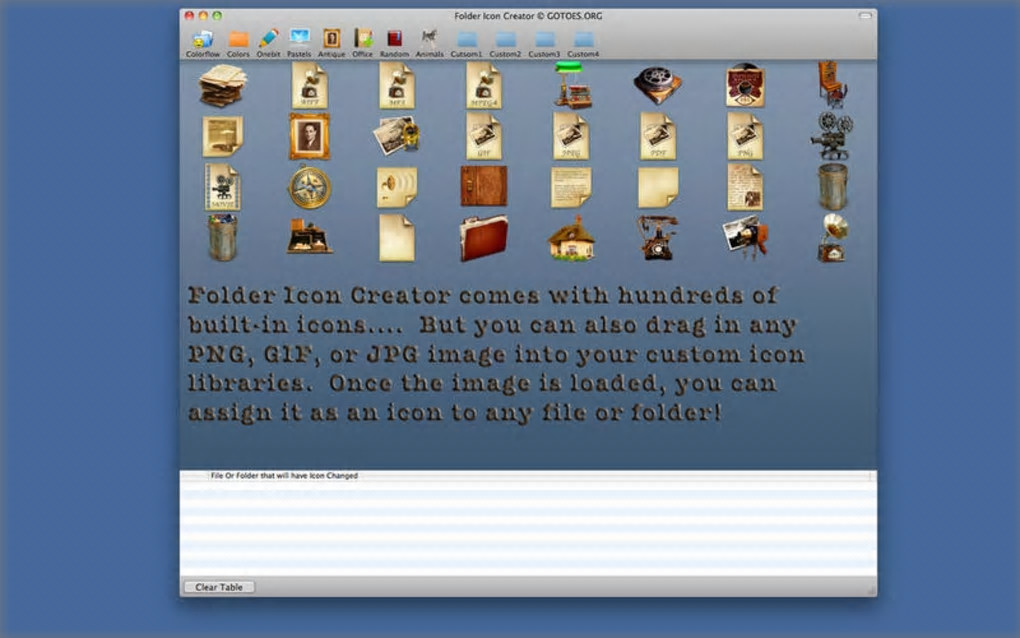Pick the JPEG image document icon
This screenshot has width=1020, height=638.
571,136
